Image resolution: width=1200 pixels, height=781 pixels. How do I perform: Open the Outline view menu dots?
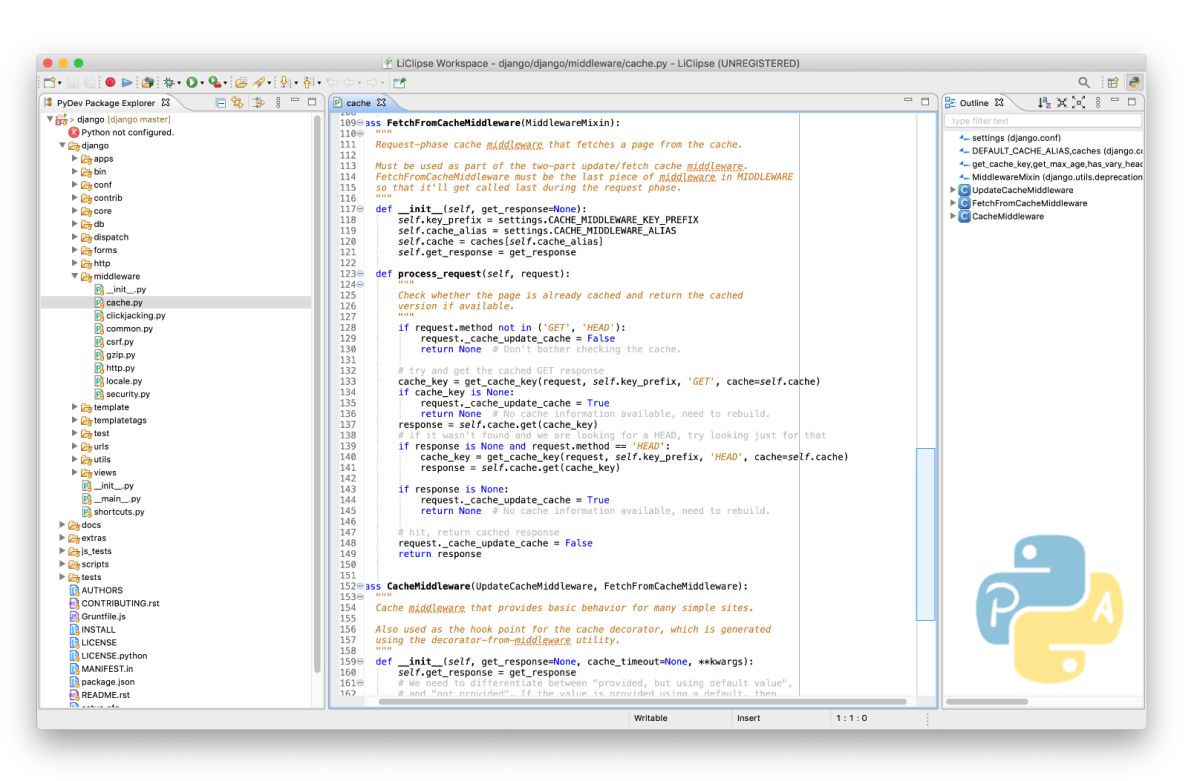[x=1098, y=102]
